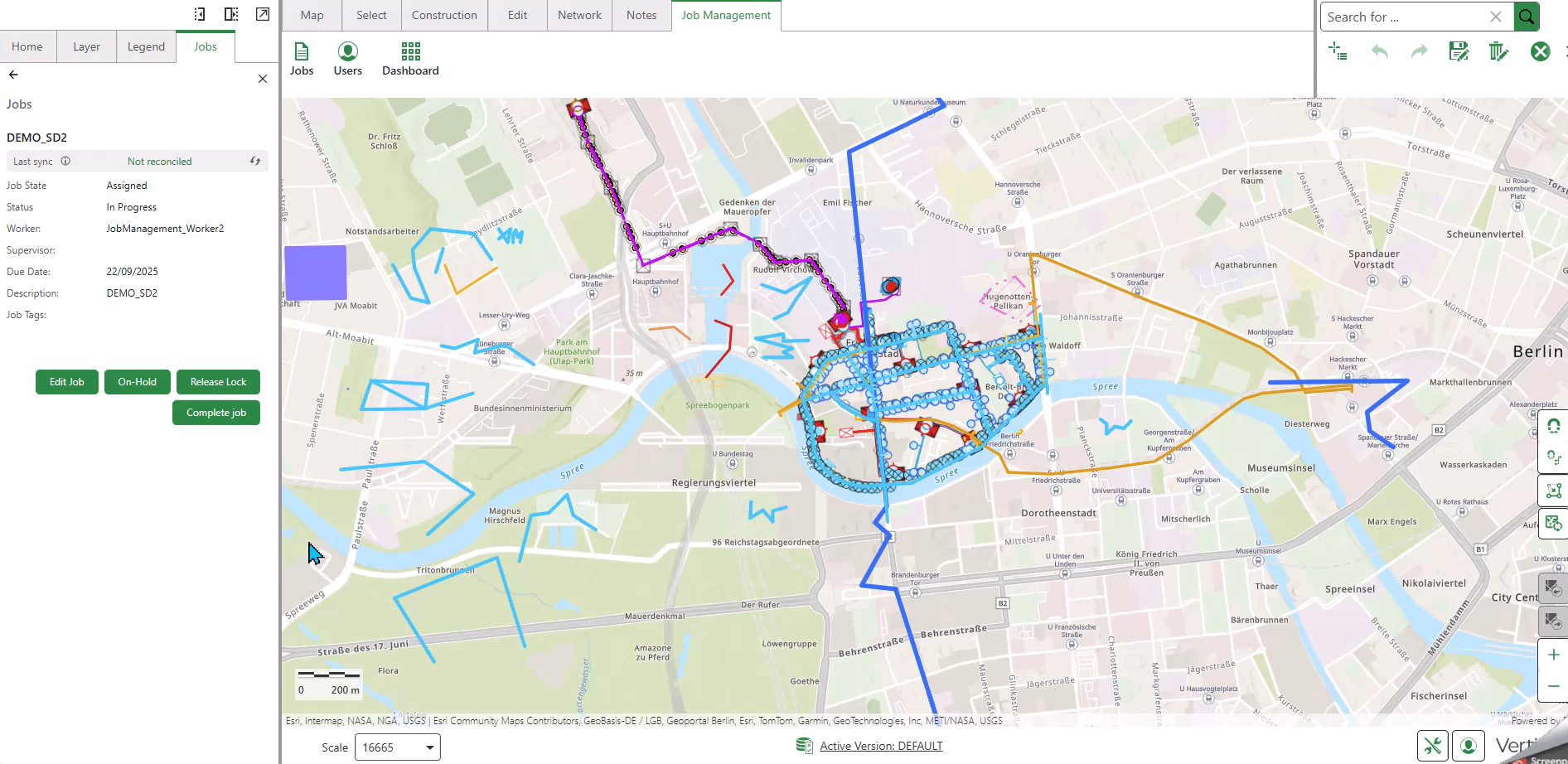Viewport: 1568px width, 764px height.
Task: Click the Last sync info icon
Action: coord(65,162)
